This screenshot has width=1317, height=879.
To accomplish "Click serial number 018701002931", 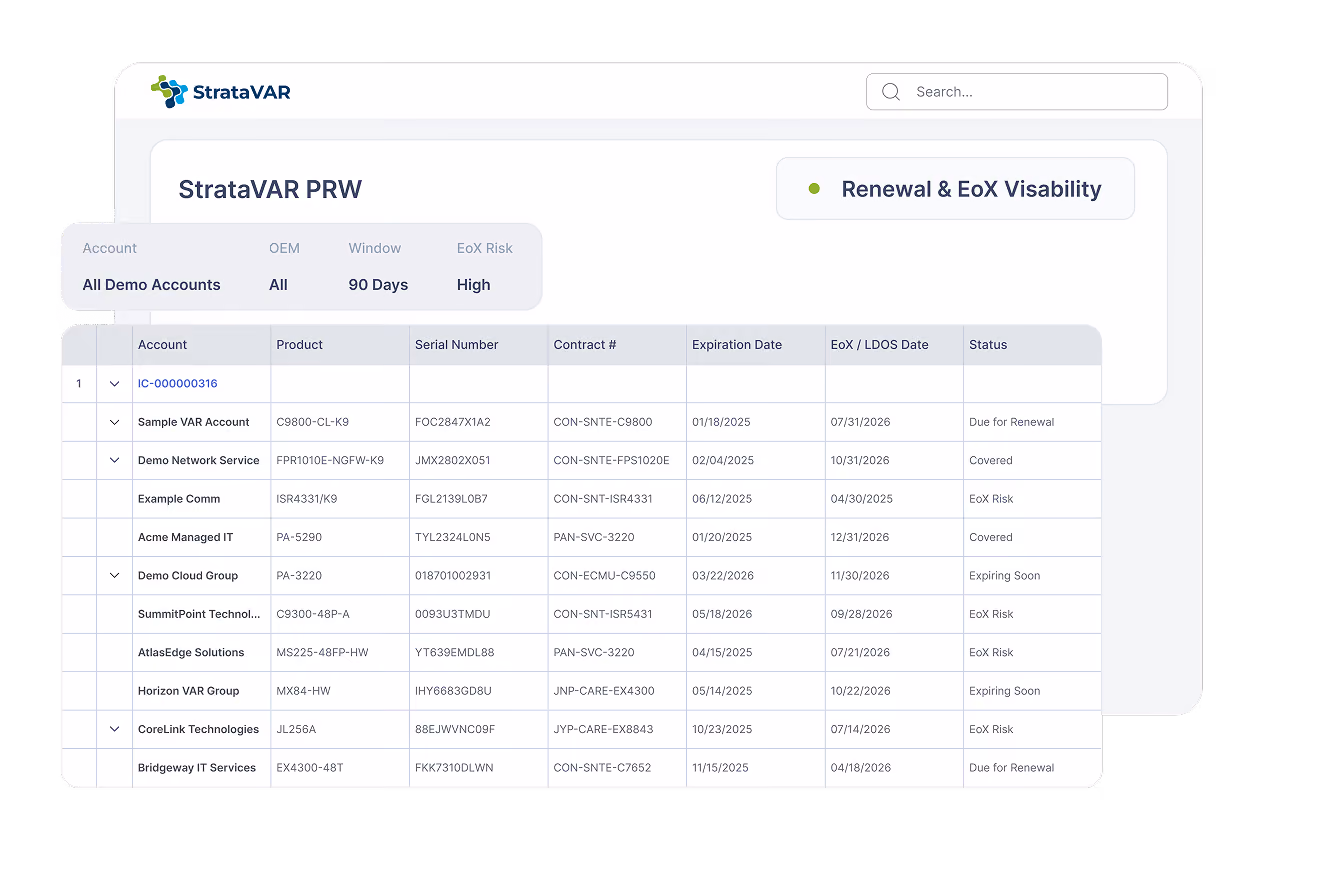I will point(453,576).
